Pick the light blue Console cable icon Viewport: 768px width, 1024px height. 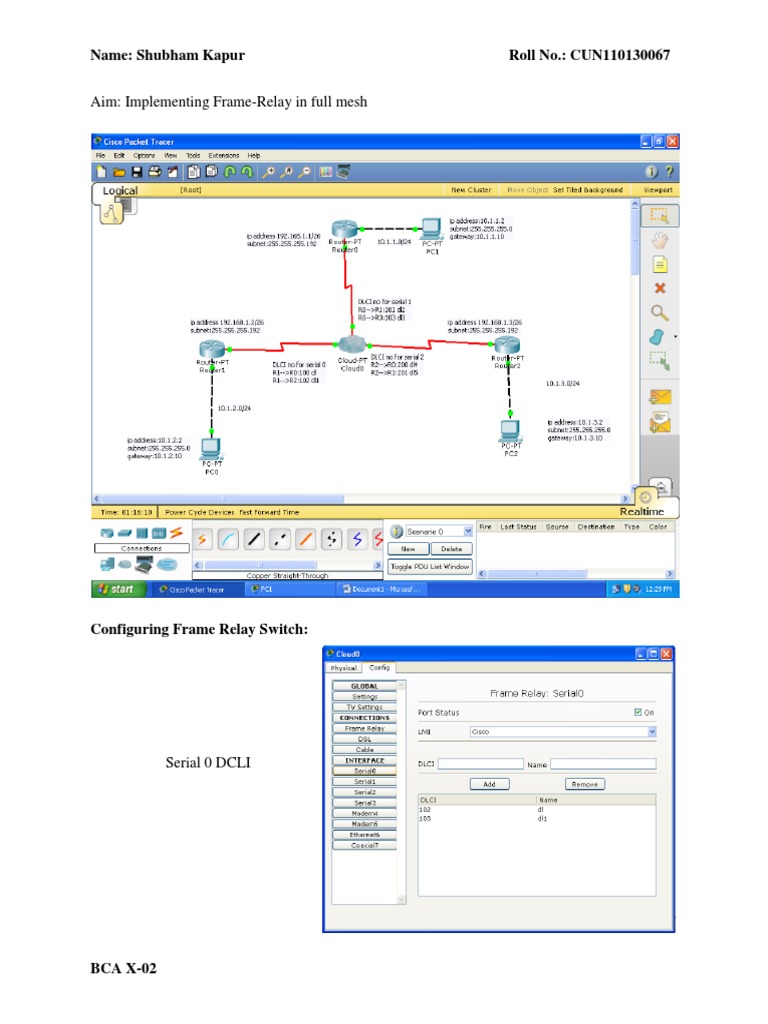click(228, 539)
